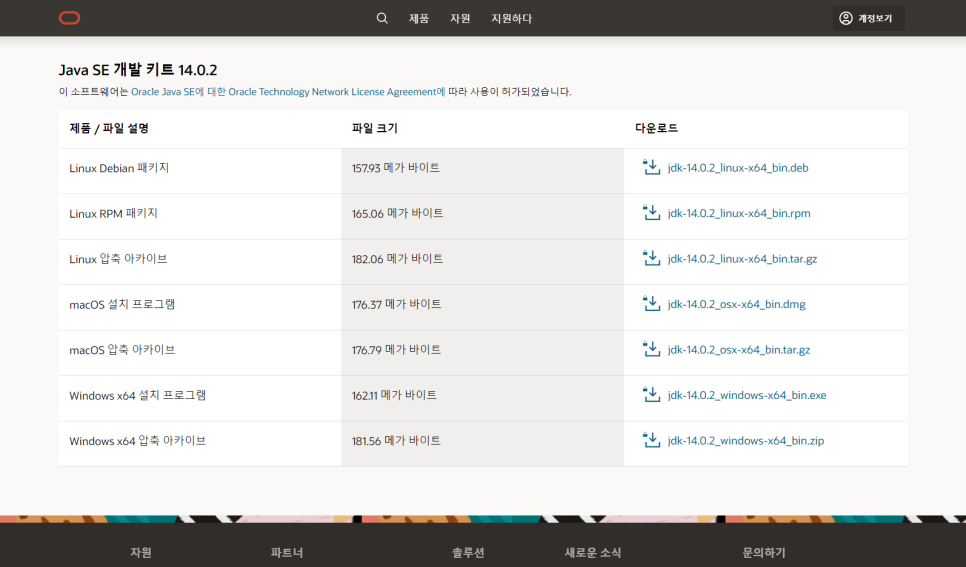Click download icon for osx-x64_bin.tar.gz

tap(651, 349)
